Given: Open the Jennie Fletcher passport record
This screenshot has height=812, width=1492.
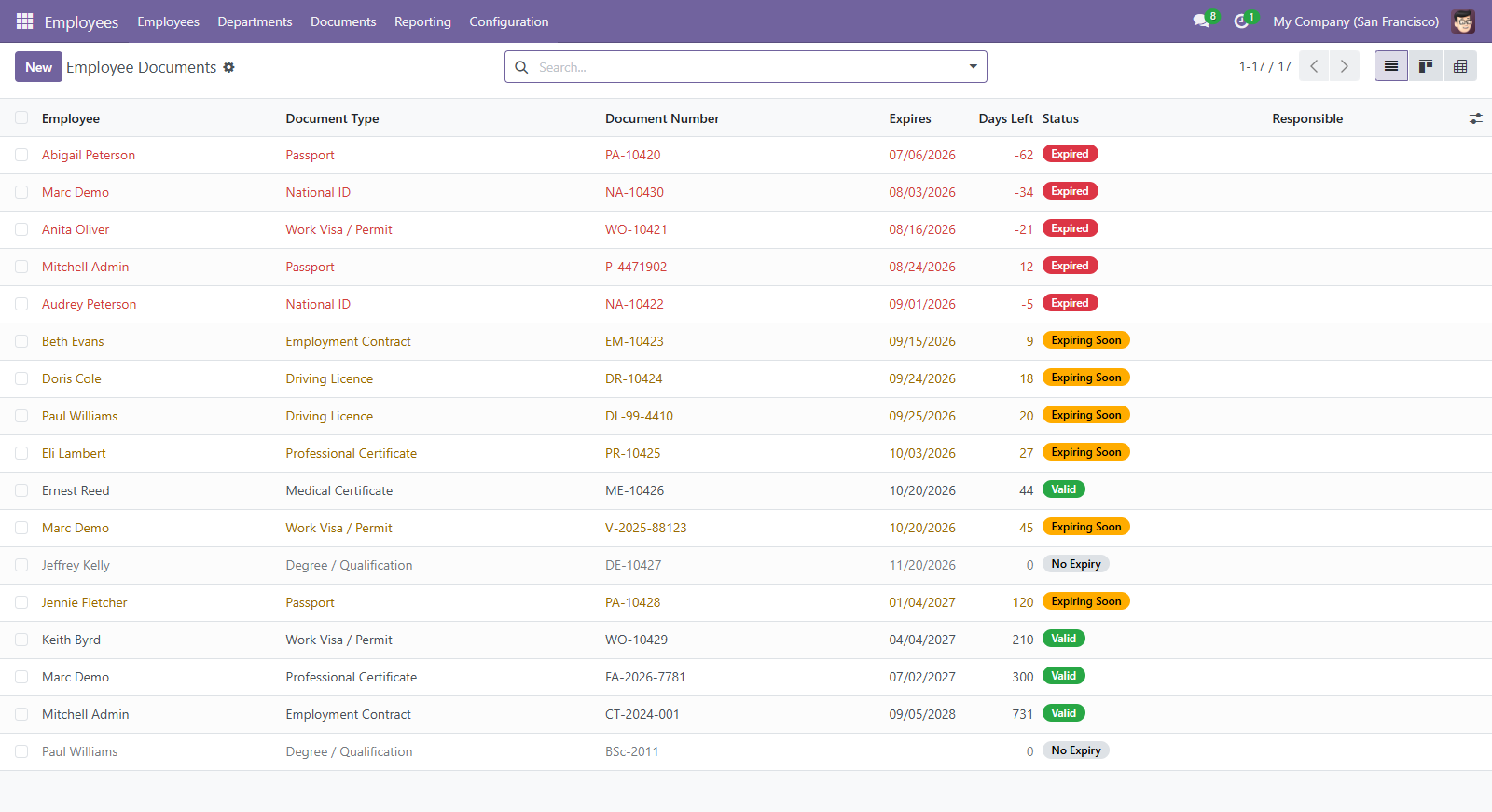Looking at the screenshot, I should (x=746, y=602).
